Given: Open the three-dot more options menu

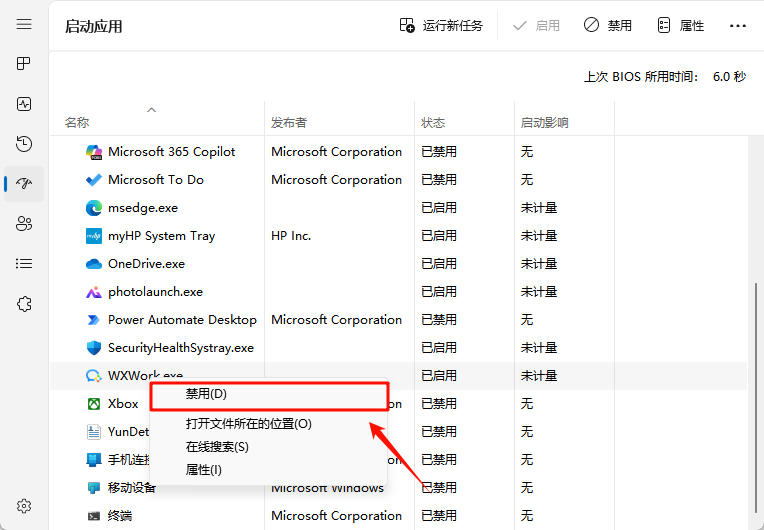Looking at the screenshot, I should point(738,26).
